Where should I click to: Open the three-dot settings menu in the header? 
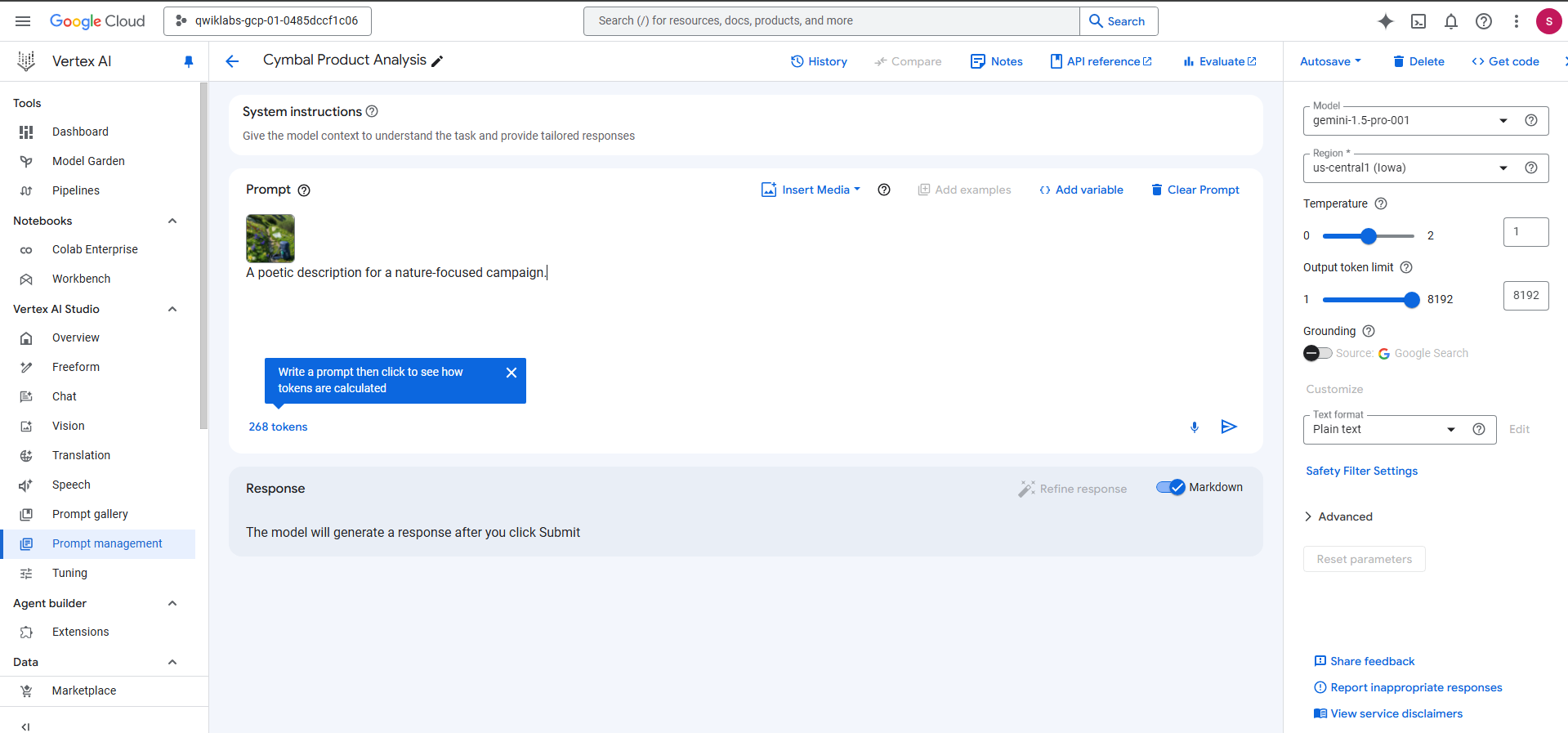pos(1517,21)
